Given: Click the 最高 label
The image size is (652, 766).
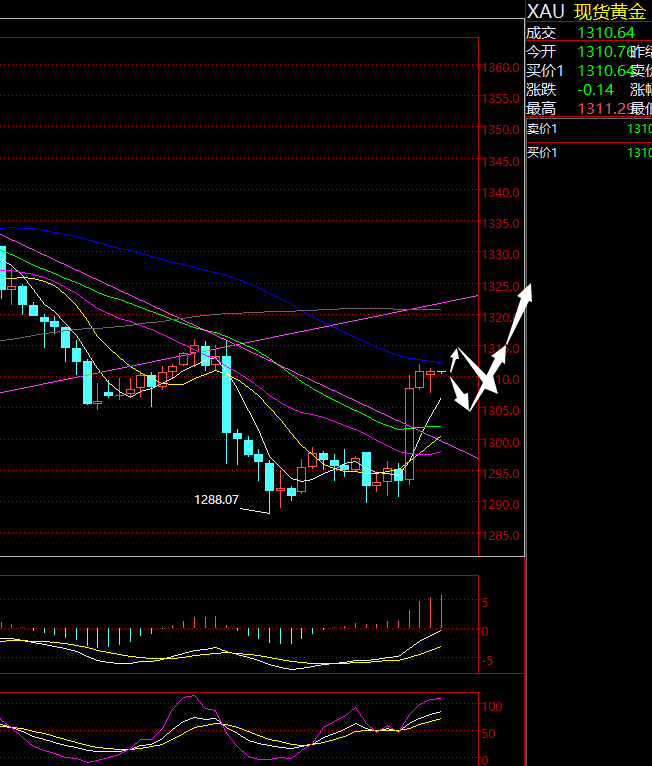Looking at the screenshot, I should 541,108.
